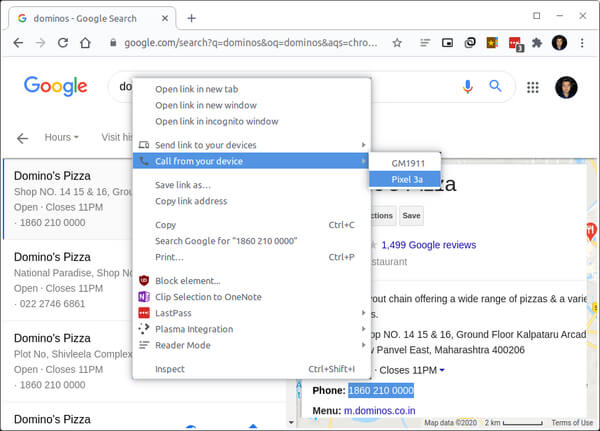Bookmark this page with the star icon
Screen dimensions: 600x431
click(x=397, y=42)
